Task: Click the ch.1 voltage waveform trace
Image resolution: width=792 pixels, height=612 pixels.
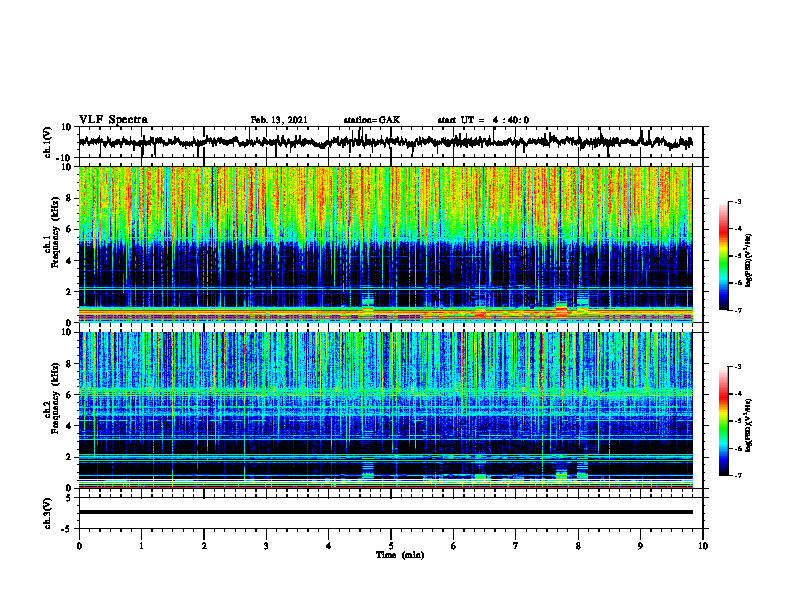Action: 385,142
